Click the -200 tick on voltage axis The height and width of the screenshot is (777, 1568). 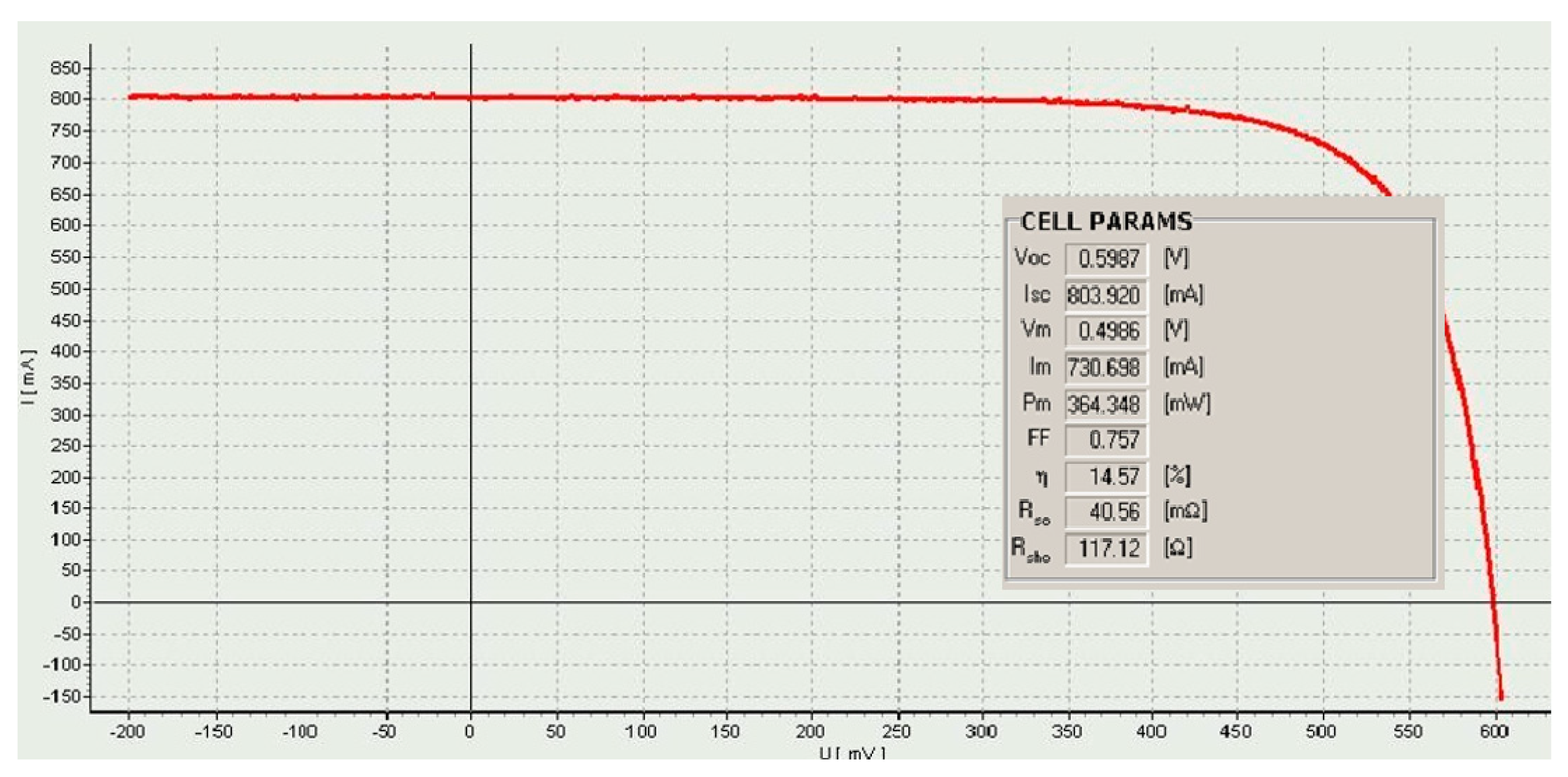[x=127, y=732]
